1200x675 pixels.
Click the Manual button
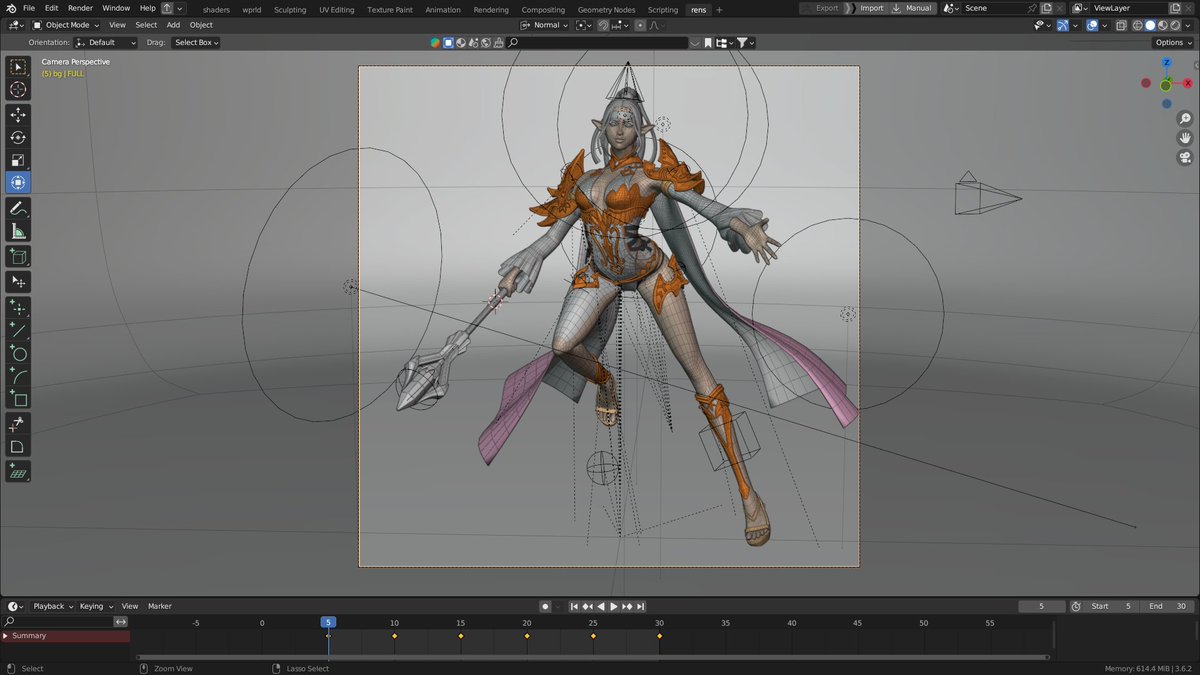[912, 8]
